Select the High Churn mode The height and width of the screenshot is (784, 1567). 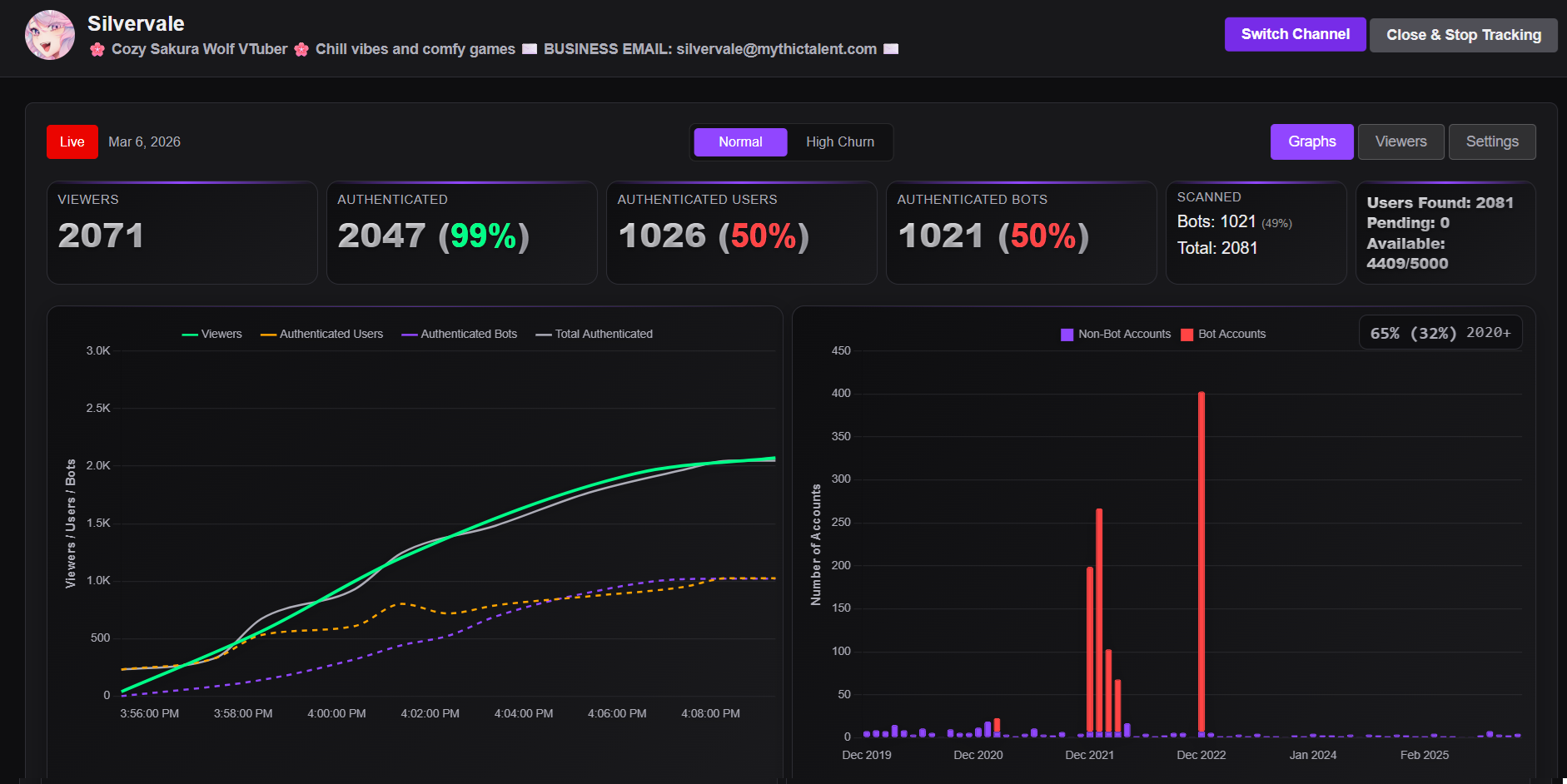tap(839, 142)
